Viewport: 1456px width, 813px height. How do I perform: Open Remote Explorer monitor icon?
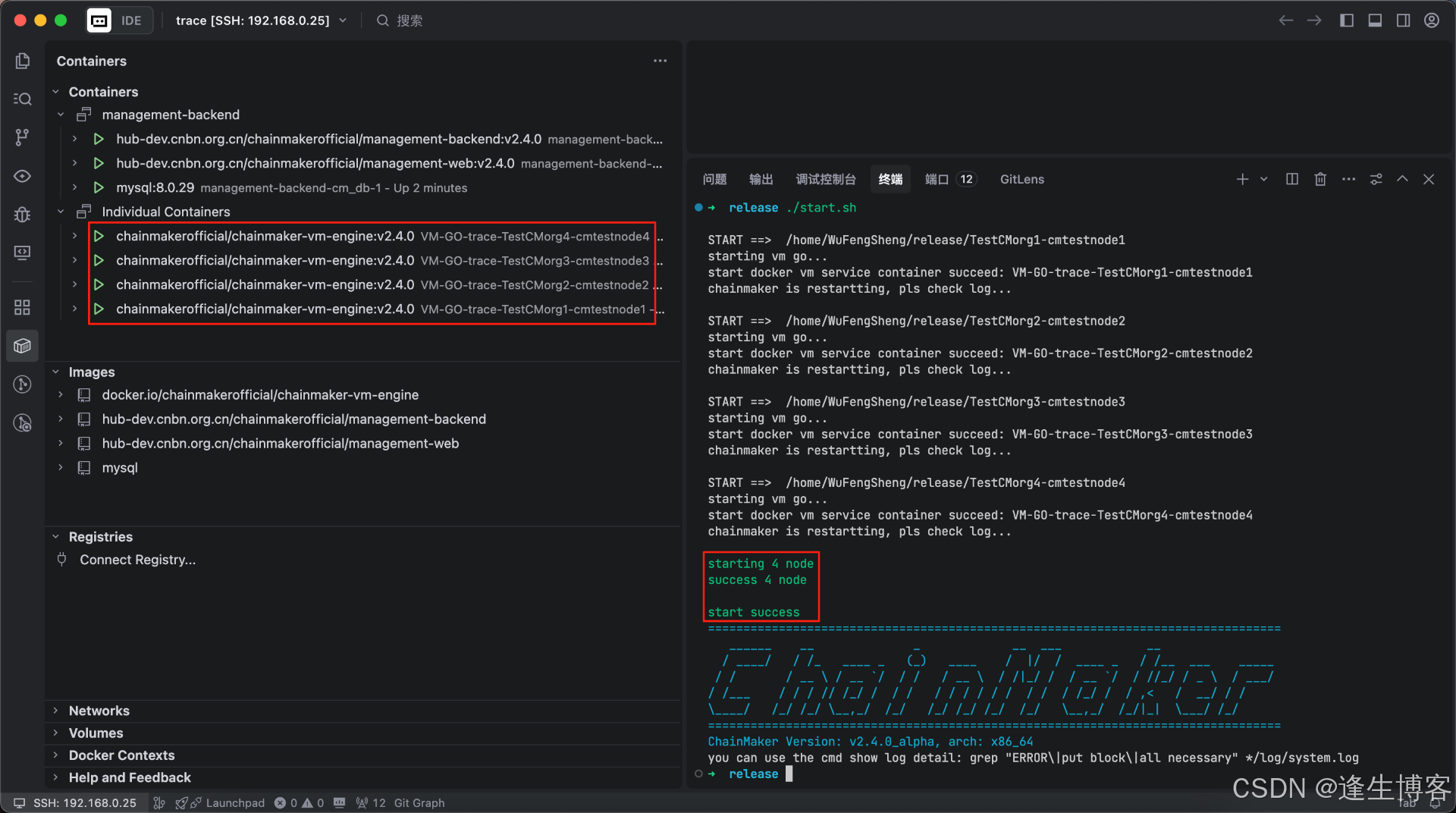click(23, 253)
